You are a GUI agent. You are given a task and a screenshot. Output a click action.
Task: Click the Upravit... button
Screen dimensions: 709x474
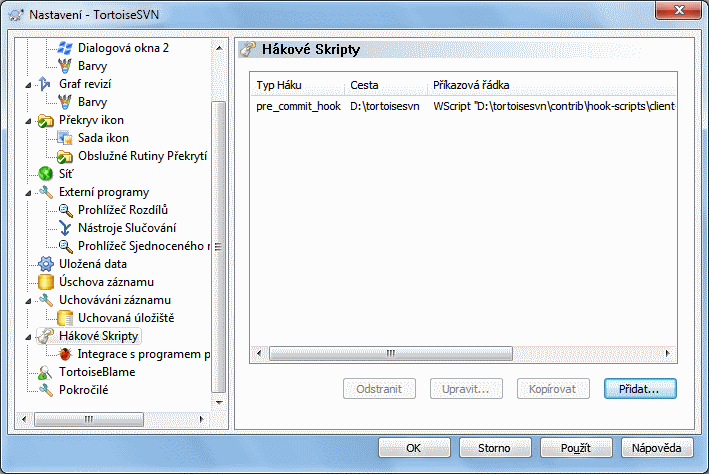pyautogui.click(x=466, y=389)
